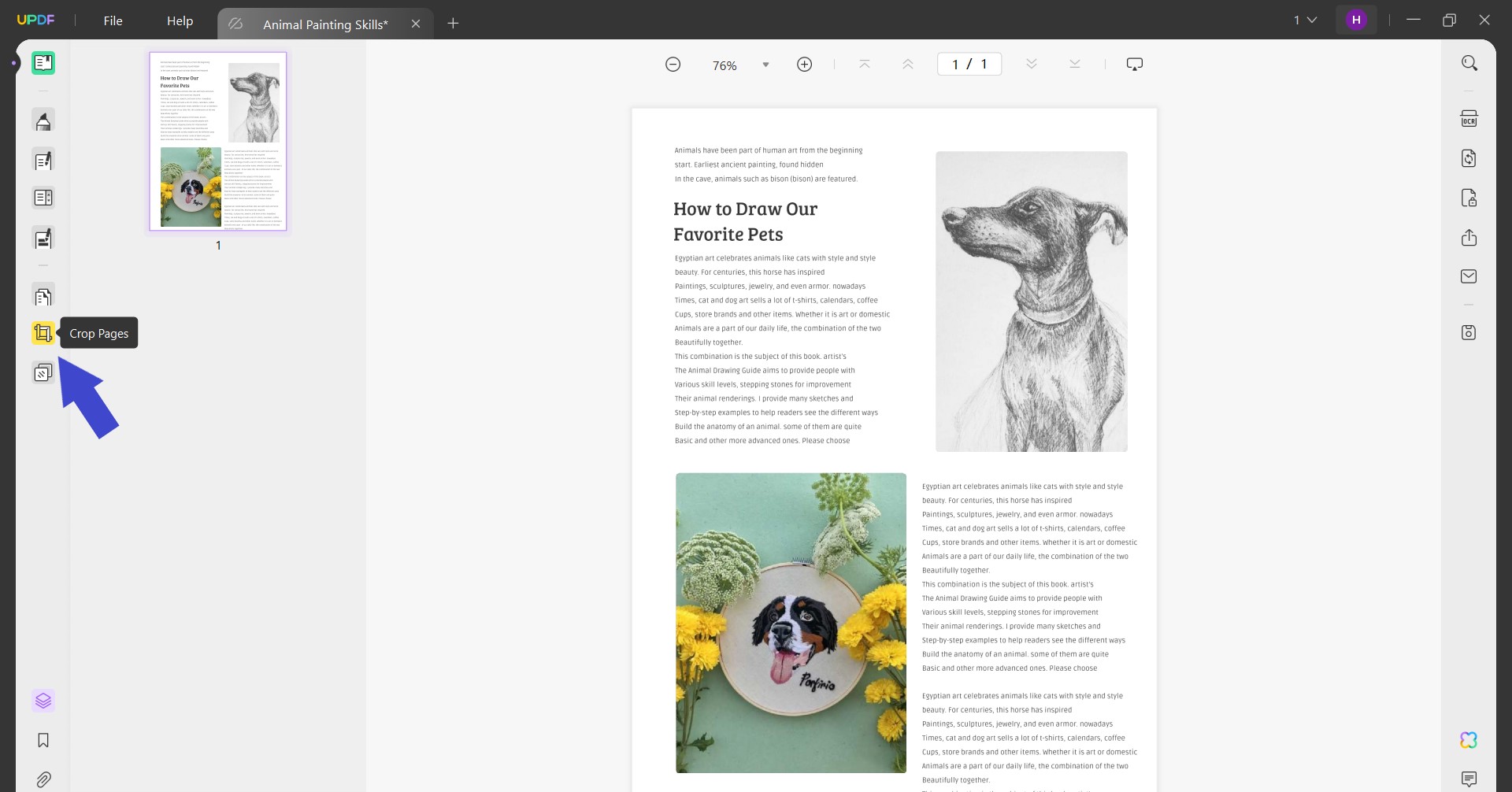This screenshot has height=792, width=1512.
Task: Open Reader mode in the left sidebar
Action: point(43,62)
